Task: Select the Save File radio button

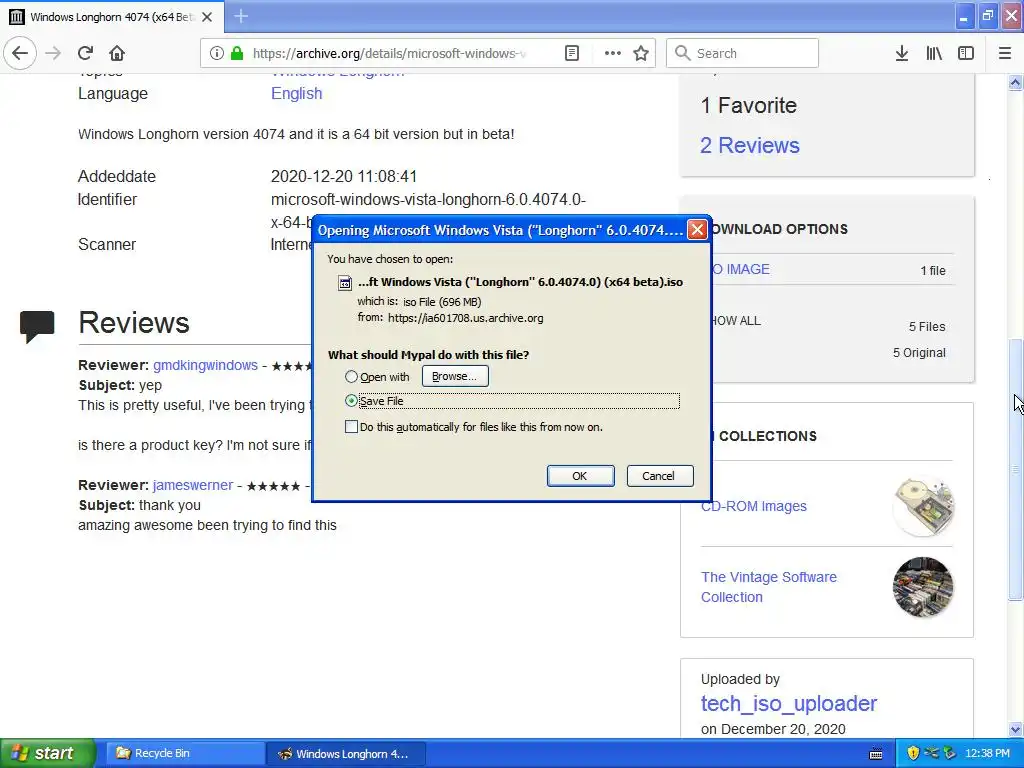Action: pyautogui.click(x=351, y=401)
